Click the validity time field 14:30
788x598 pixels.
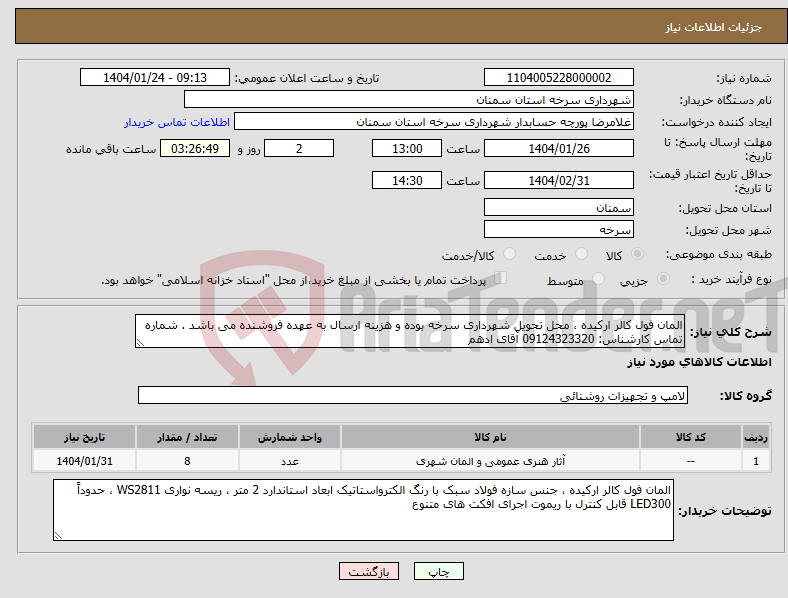(x=407, y=180)
